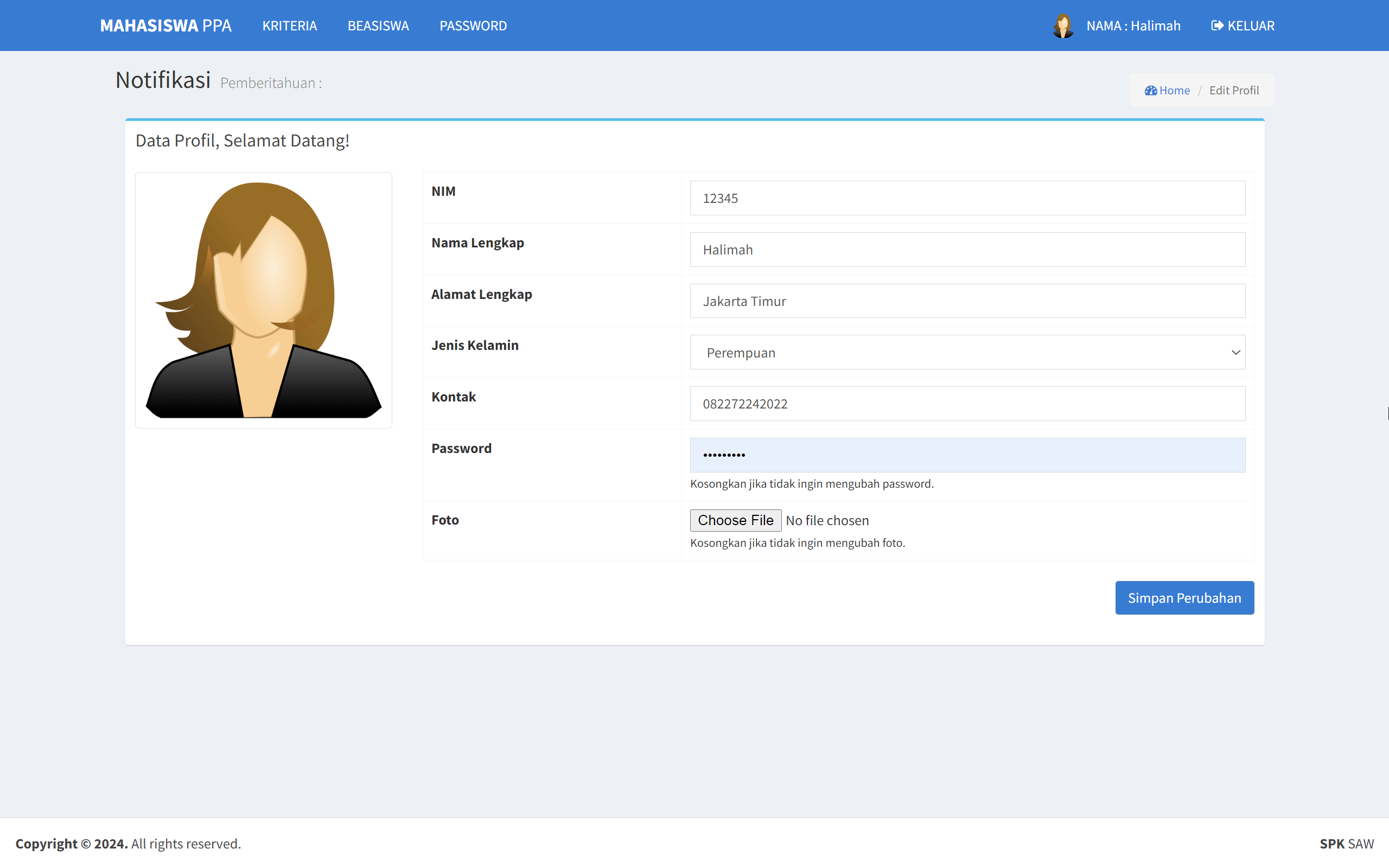Click the Kontak phone number field
The height and width of the screenshot is (868, 1389).
click(x=967, y=404)
